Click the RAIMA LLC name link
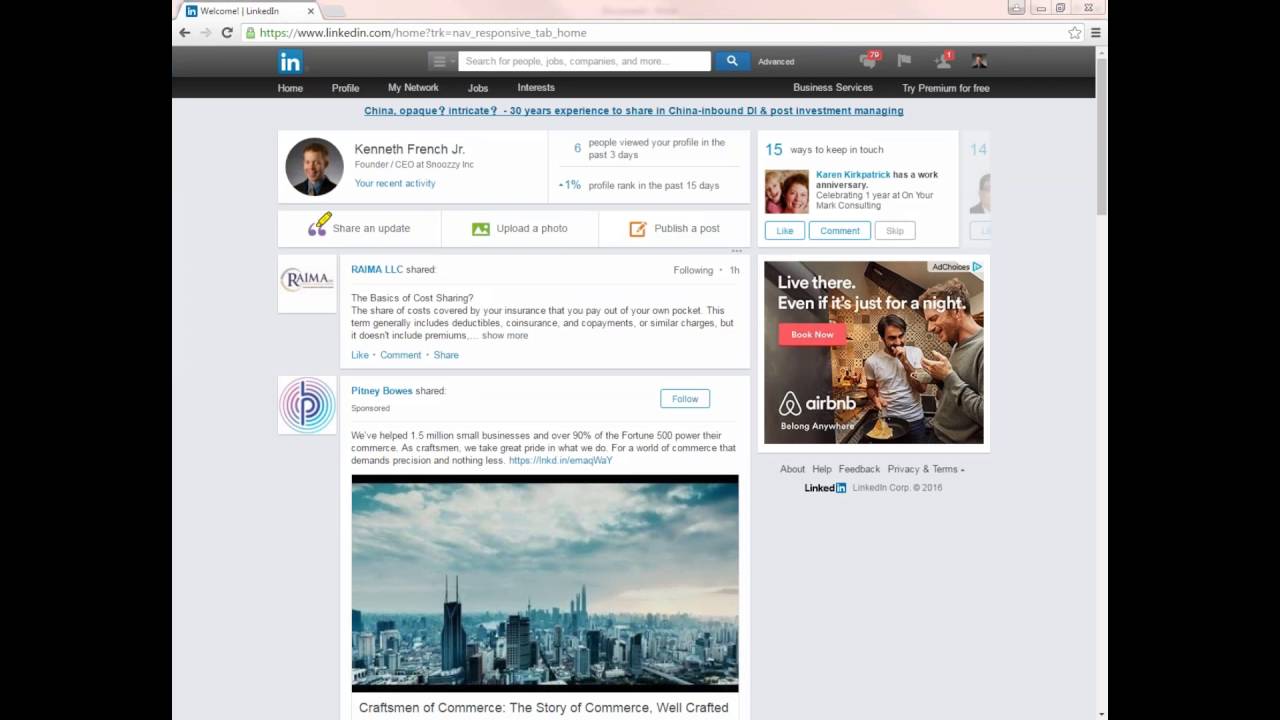Screen dimensions: 1280x720 coord(377,270)
